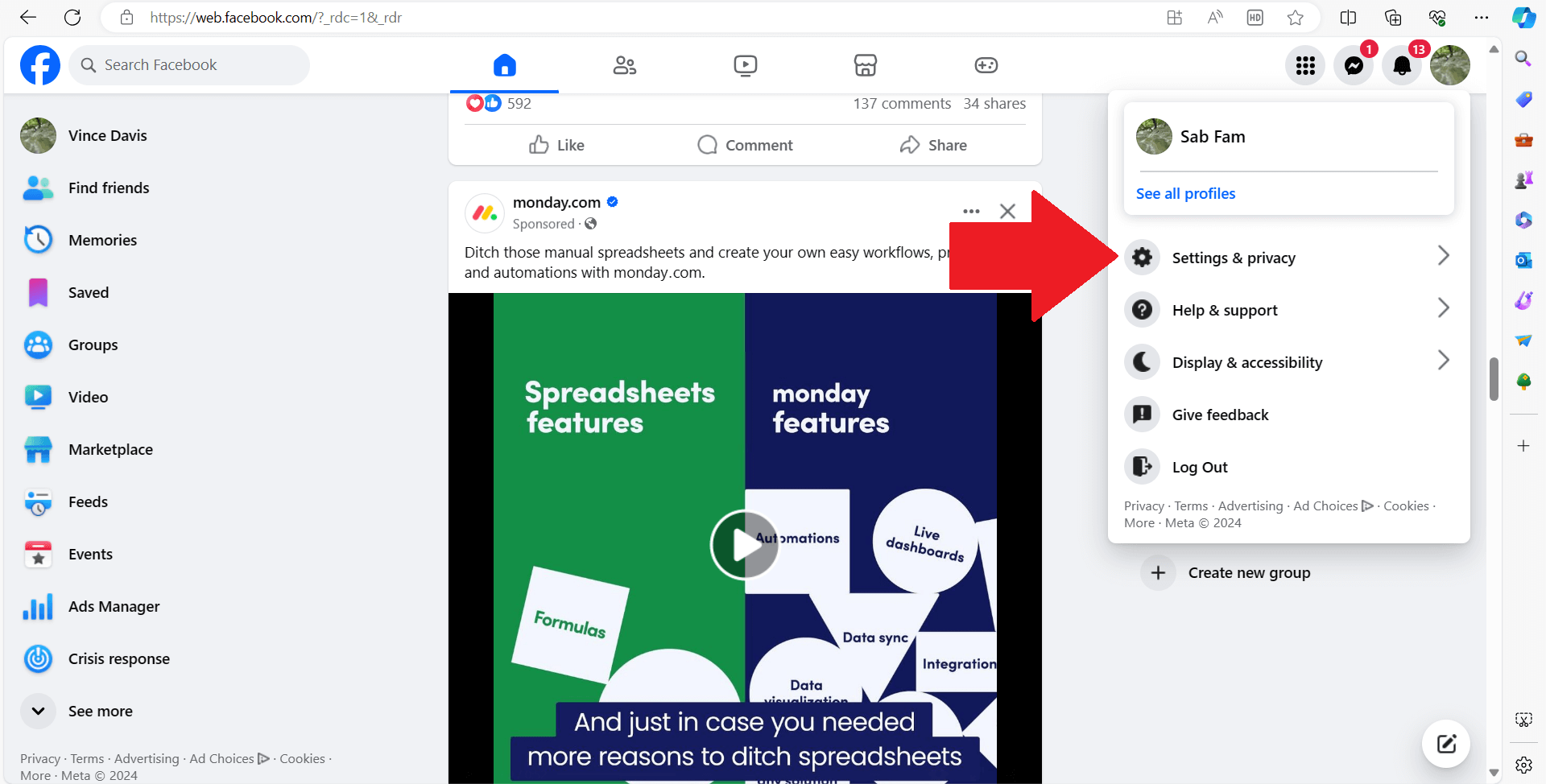Image resolution: width=1546 pixels, height=784 pixels.
Task: Click Edge sidebar search icon
Action: [x=1523, y=58]
